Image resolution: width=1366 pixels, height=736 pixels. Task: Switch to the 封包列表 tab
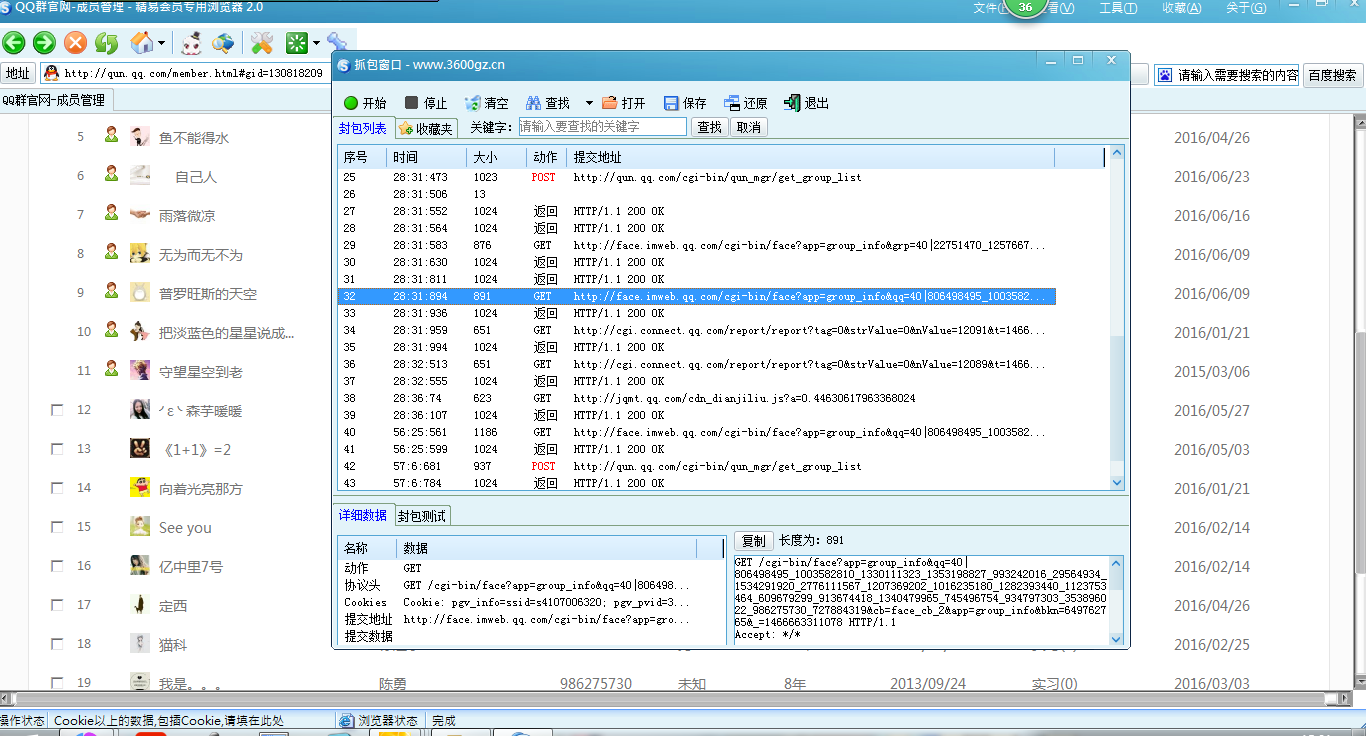363,128
